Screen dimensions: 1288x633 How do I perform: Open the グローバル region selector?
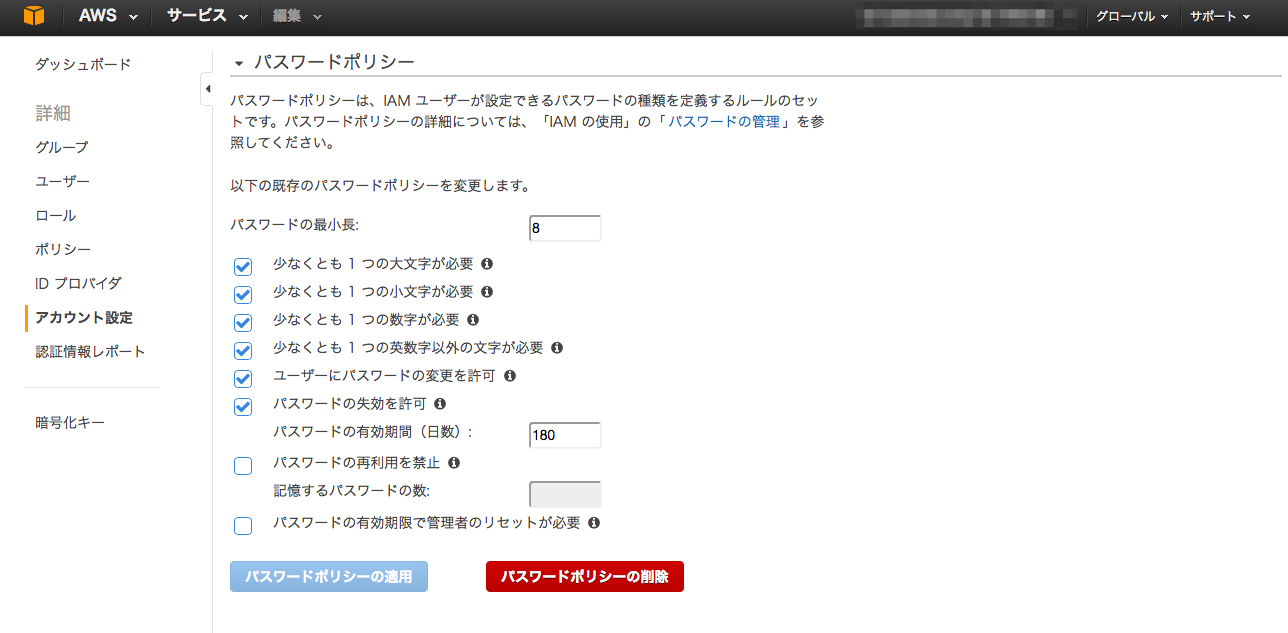tap(1130, 16)
